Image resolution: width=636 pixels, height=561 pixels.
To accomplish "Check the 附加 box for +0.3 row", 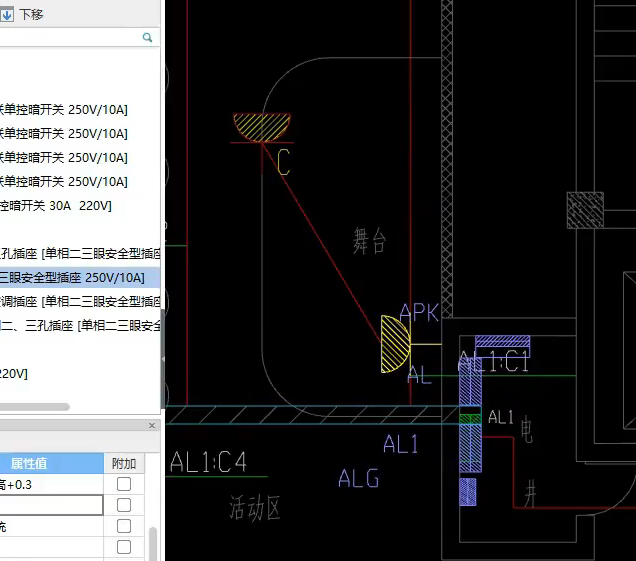I will (124, 484).
